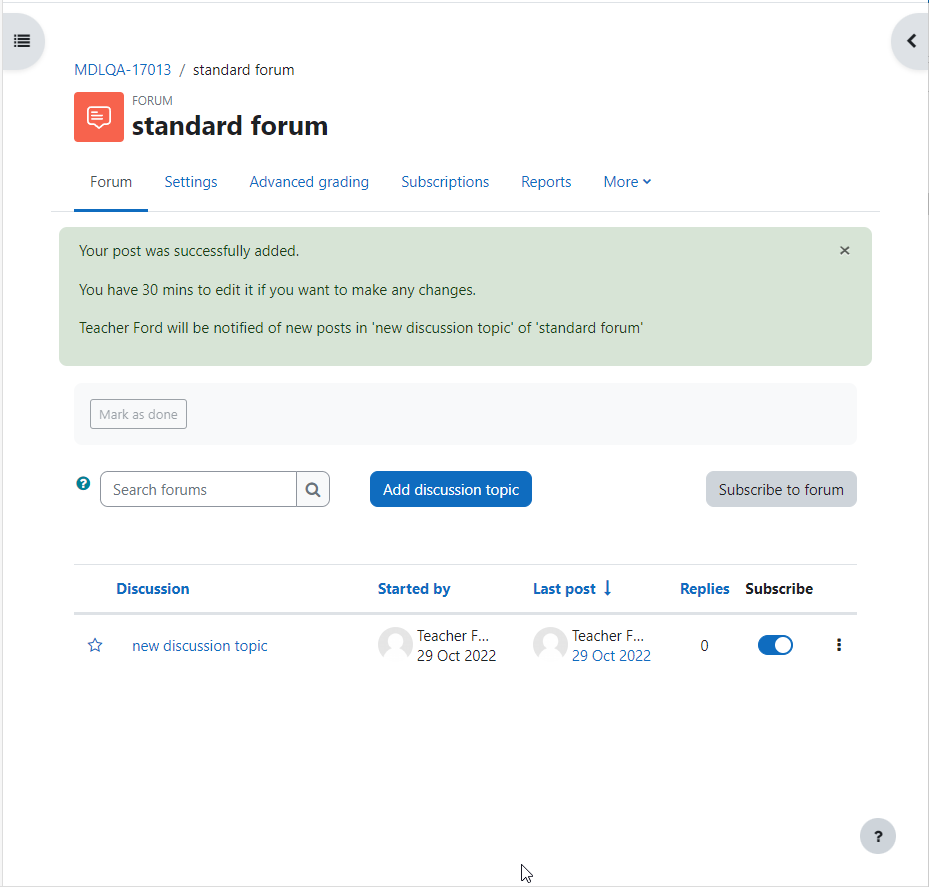Open the Subscriptions tab
The image size is (929, 887).
pos(445,182)
